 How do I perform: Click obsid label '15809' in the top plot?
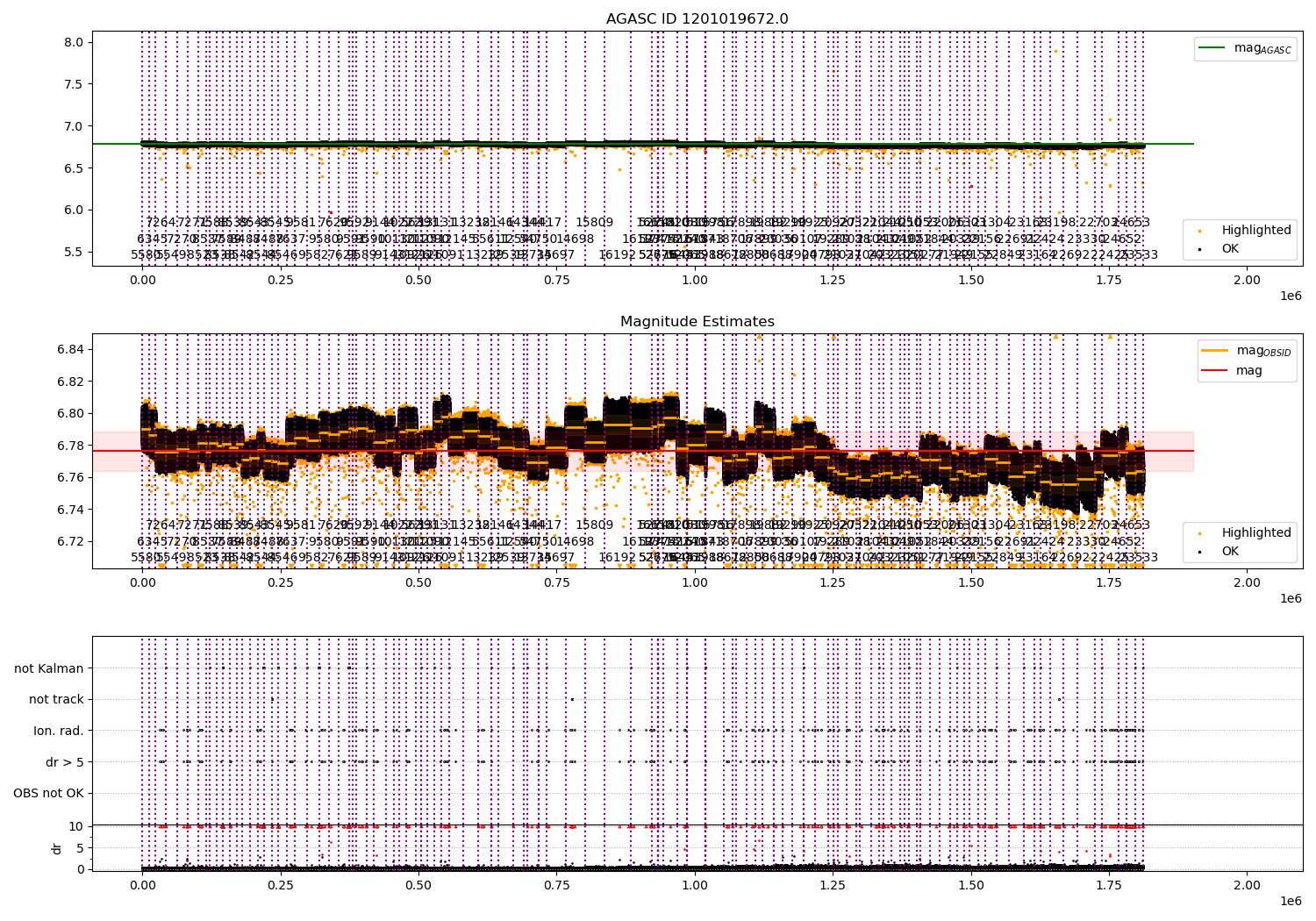(x=594, y=222)
